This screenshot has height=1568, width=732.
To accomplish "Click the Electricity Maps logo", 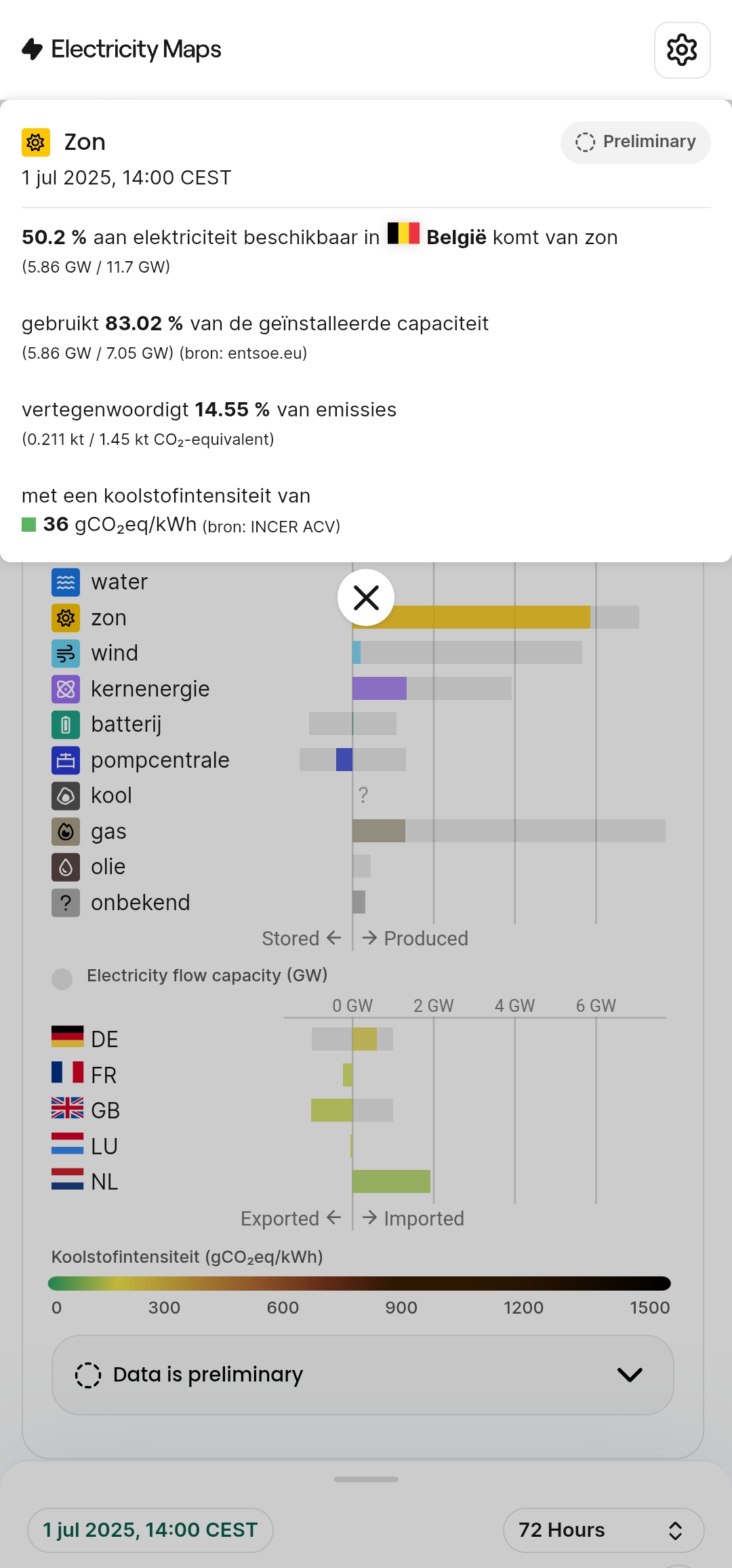I will pyautogui.click(x=122, y=50).
